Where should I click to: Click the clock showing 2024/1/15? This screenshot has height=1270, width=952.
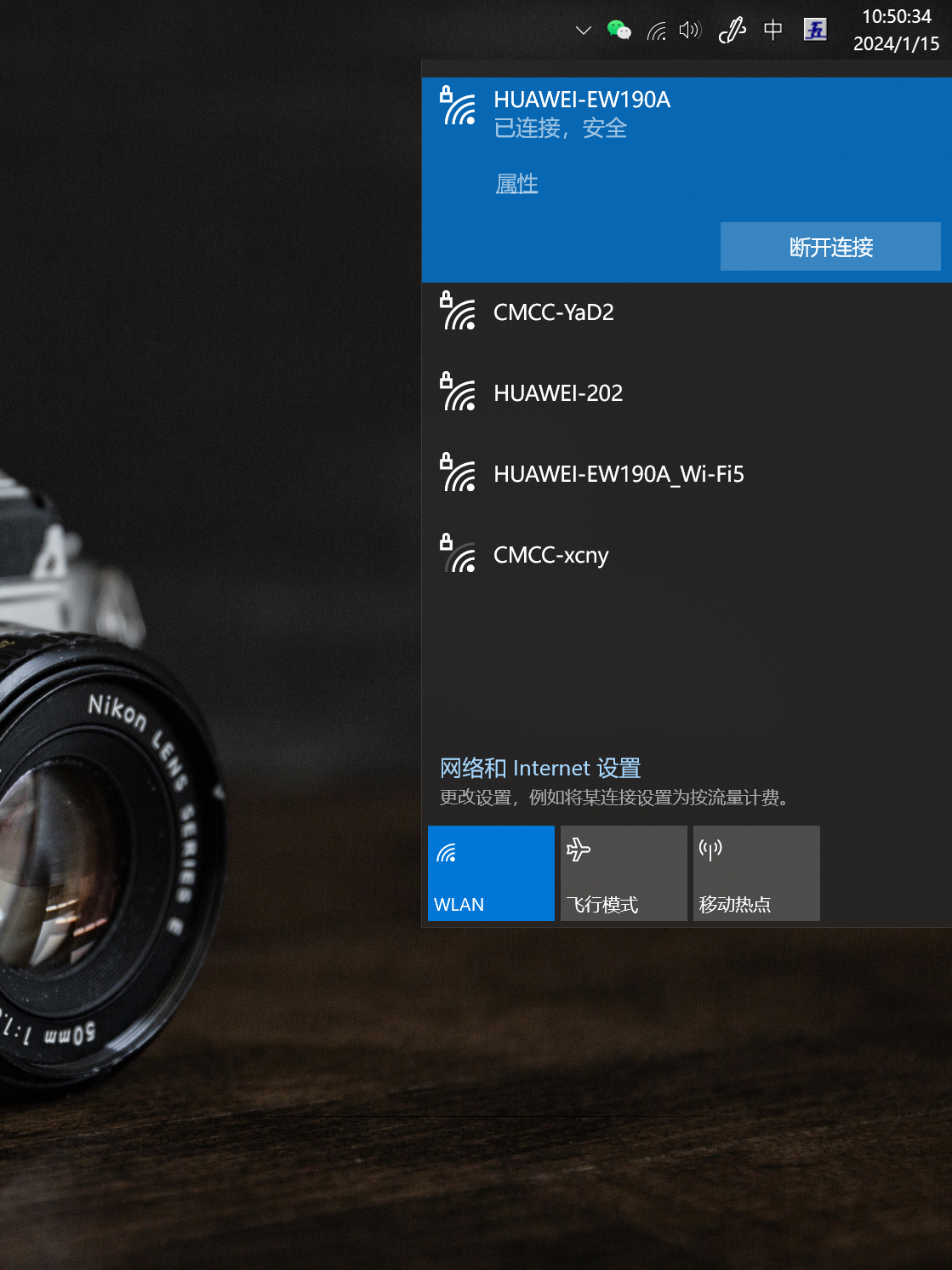click(x=896, y=31)
